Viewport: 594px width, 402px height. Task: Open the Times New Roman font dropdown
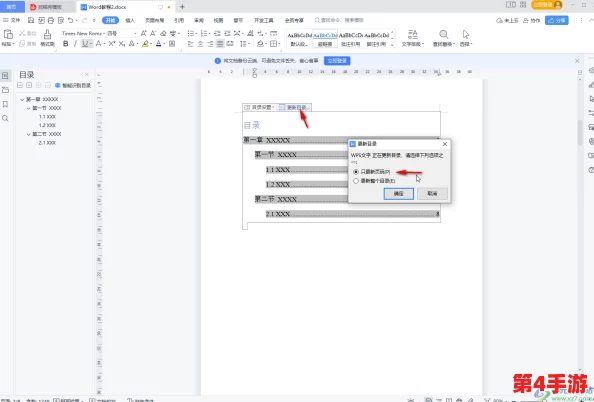83,33
